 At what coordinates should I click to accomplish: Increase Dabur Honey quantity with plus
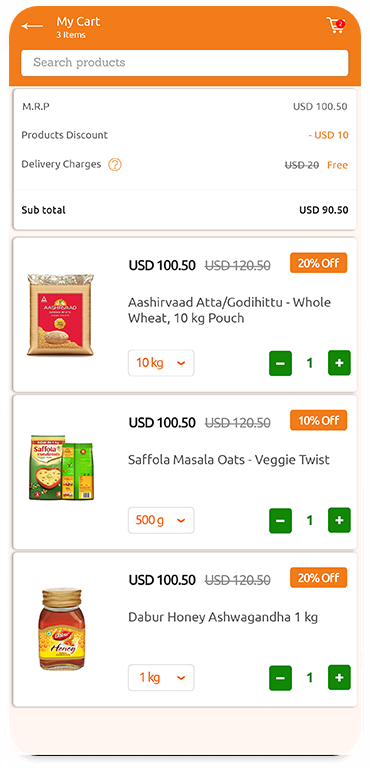click(339, 677)
